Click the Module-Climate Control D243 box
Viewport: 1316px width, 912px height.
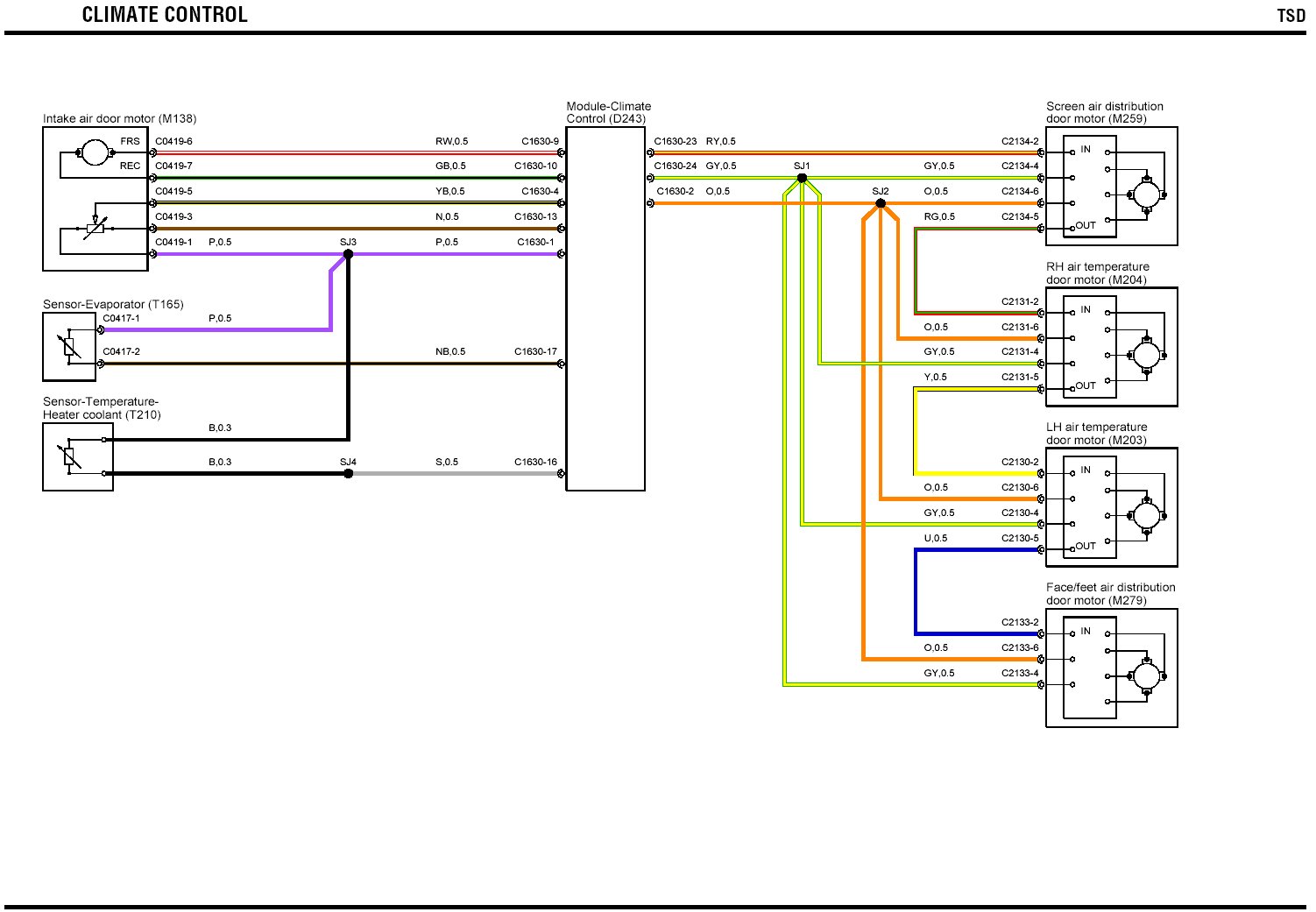605,308
